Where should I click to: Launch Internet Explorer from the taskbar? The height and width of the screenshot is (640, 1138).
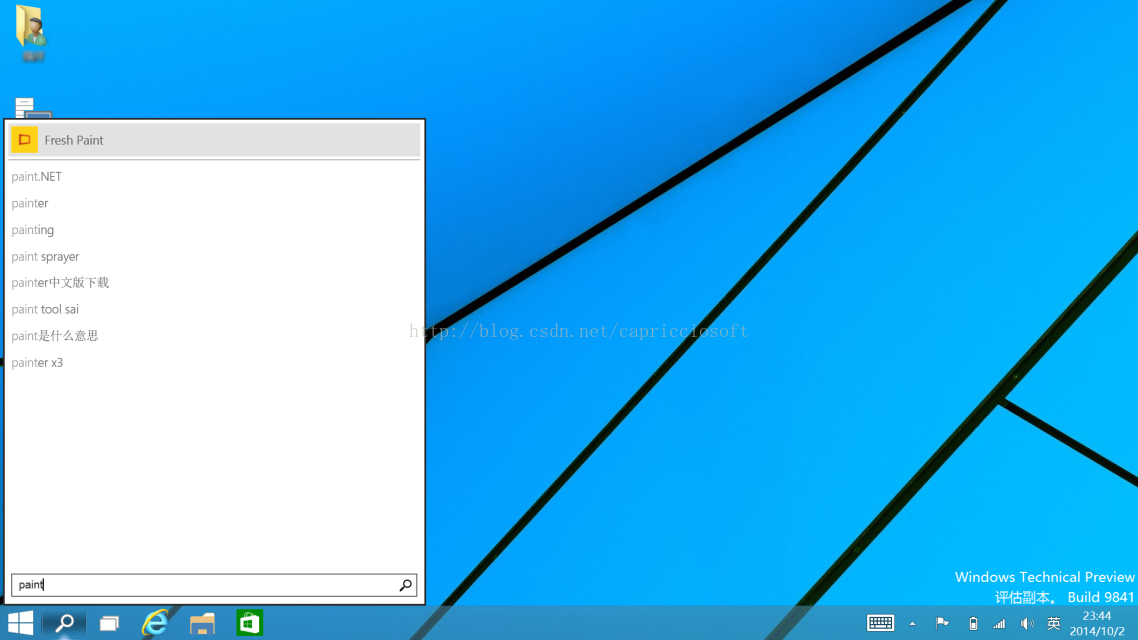pyautogui.click(x=155, y=623)
